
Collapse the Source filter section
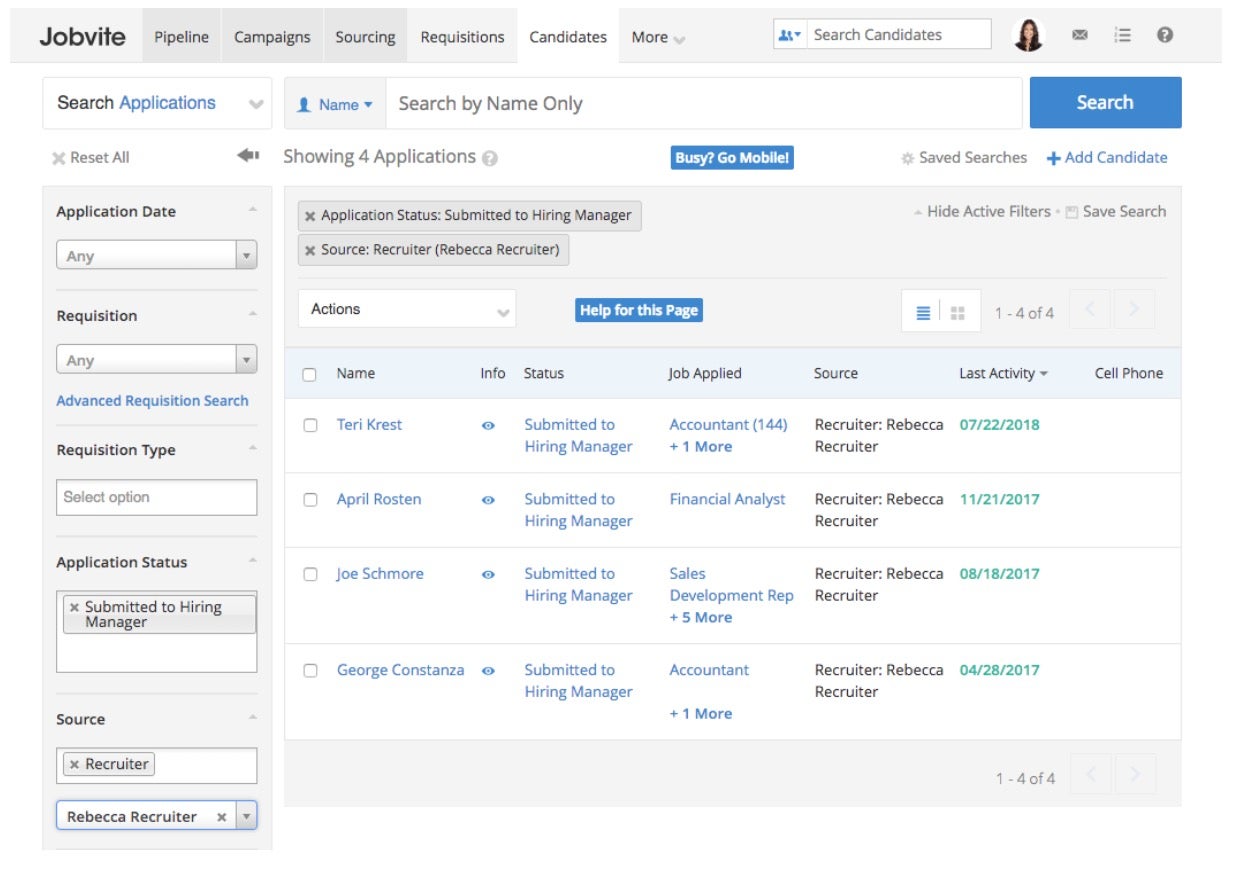click(x=253, y=716)
